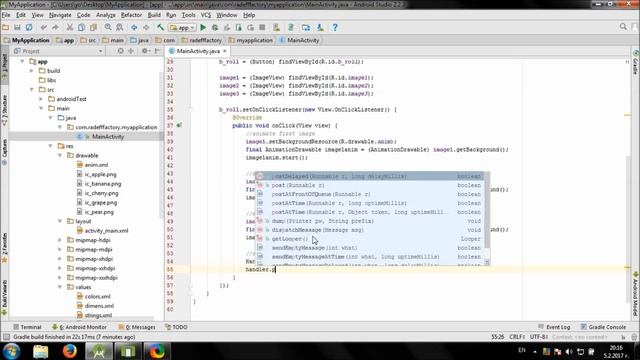Image resolution: width=640 pixels, height=360 pixels.
Task: Collapse the src folder
Action: 31,89
